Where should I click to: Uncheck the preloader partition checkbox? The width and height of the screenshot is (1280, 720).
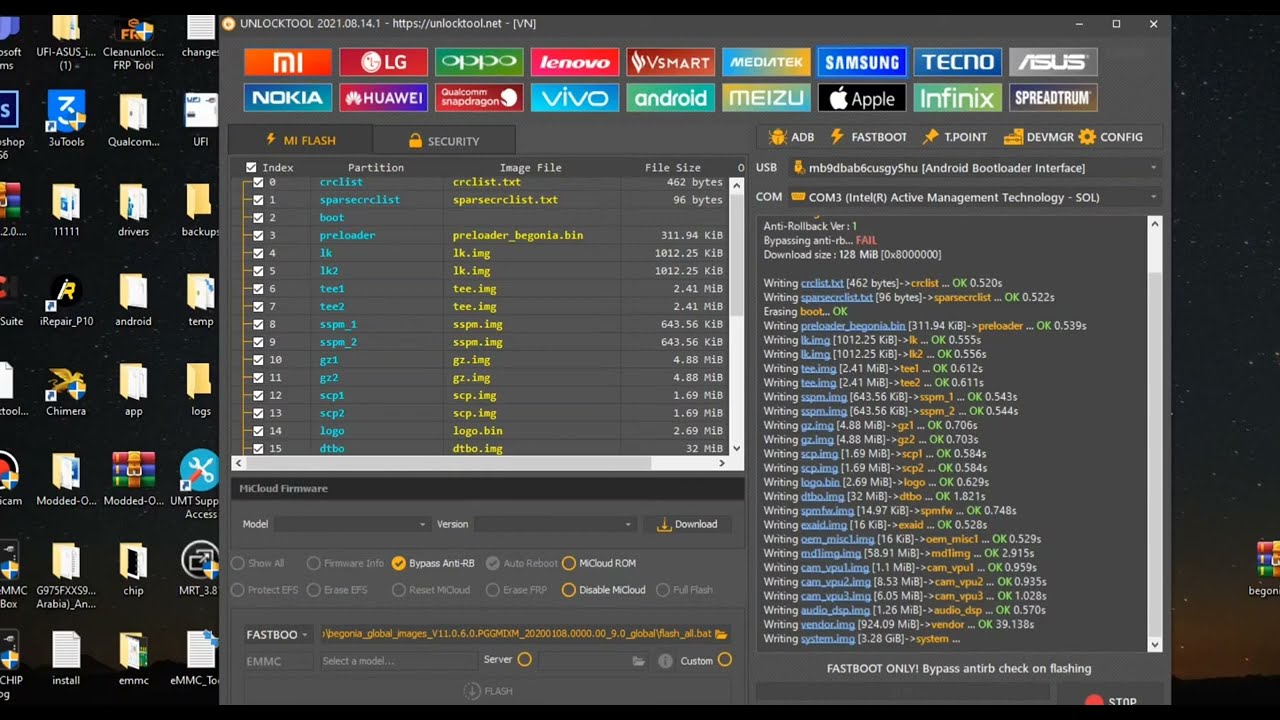tap(258, 235)
